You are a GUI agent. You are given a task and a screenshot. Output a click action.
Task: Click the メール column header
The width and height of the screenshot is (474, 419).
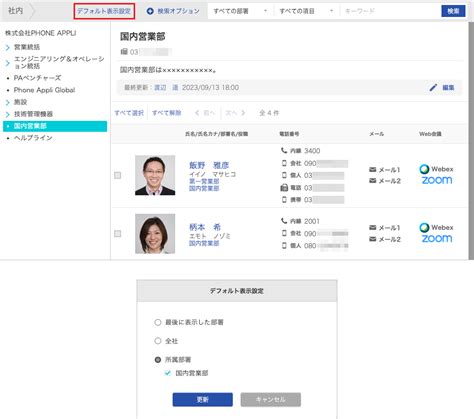(376, 134)
